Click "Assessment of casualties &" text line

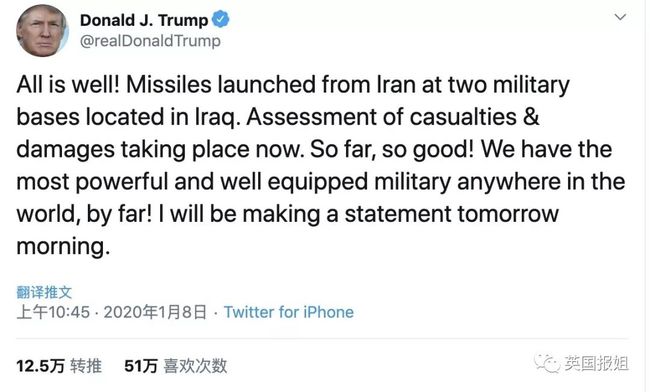[x=393, y=117]
